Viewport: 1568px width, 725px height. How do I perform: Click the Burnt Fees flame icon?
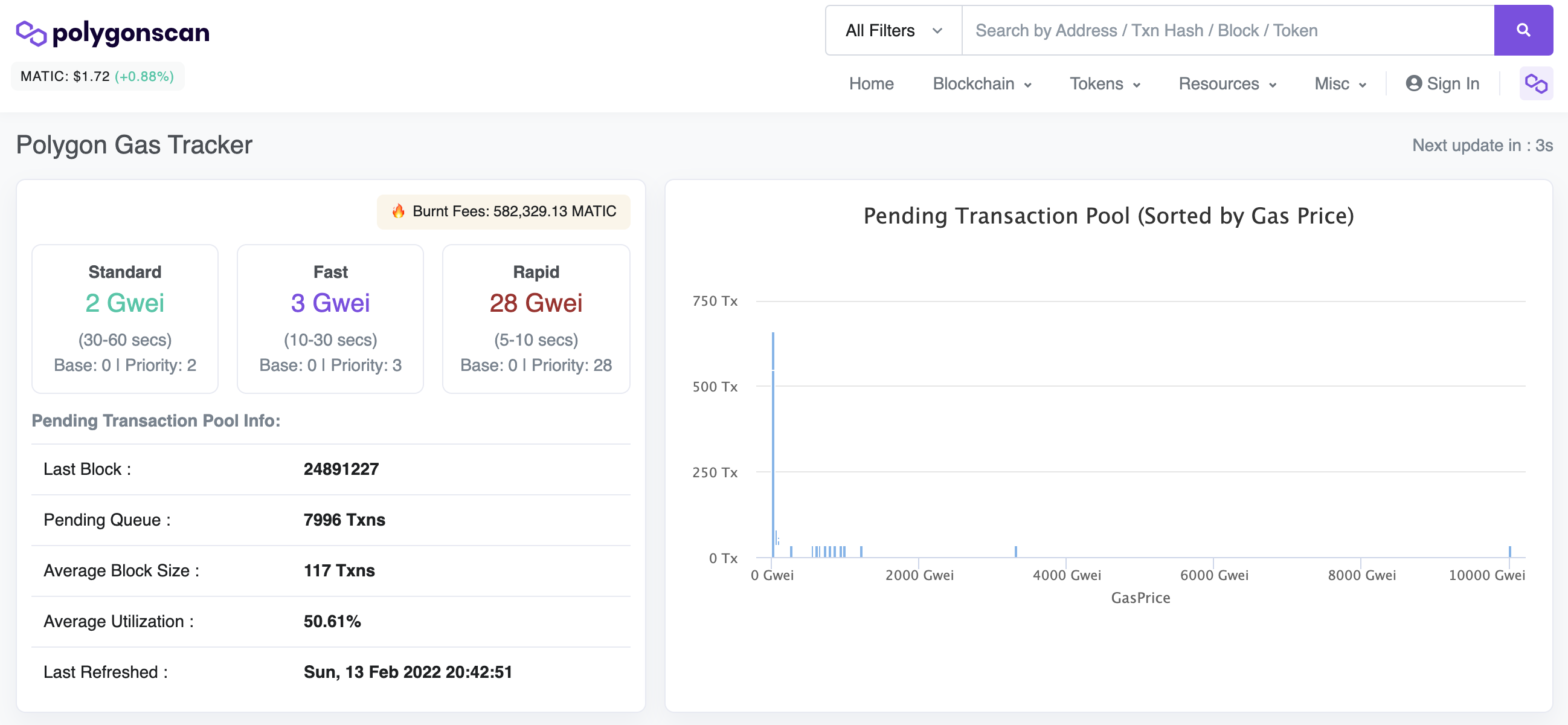coord(398,211)
